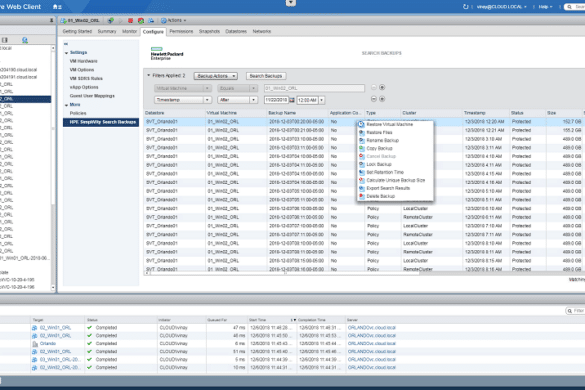Open vApp Options settings

click(x=84, y=87)
